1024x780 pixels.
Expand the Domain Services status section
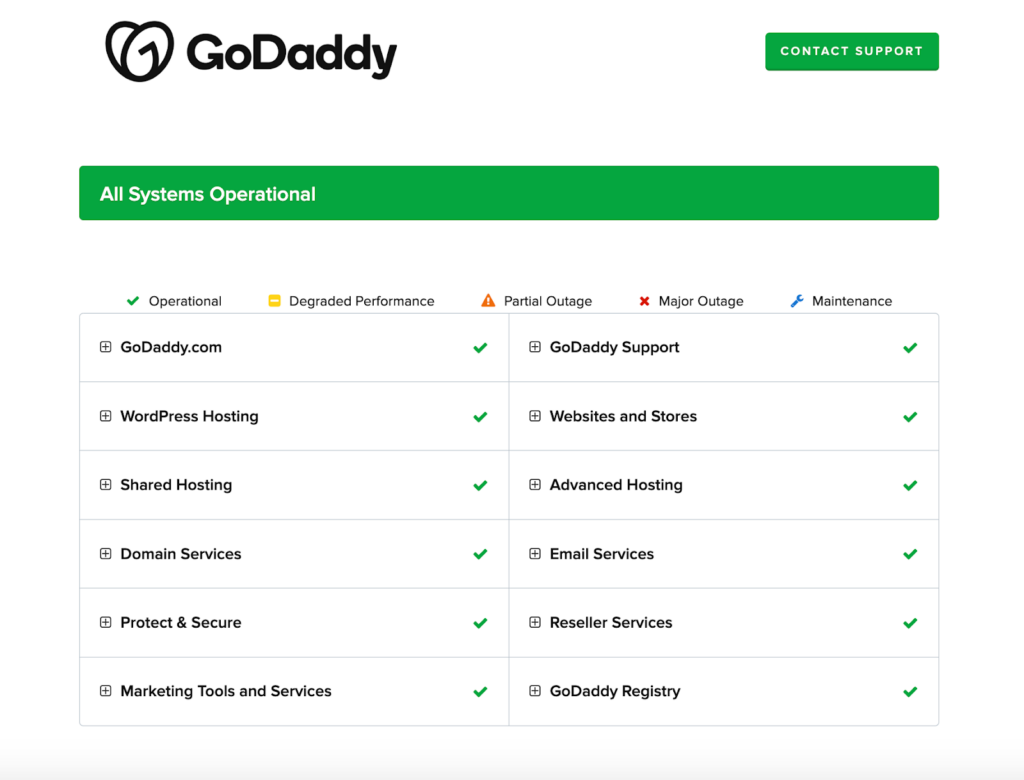105,553
